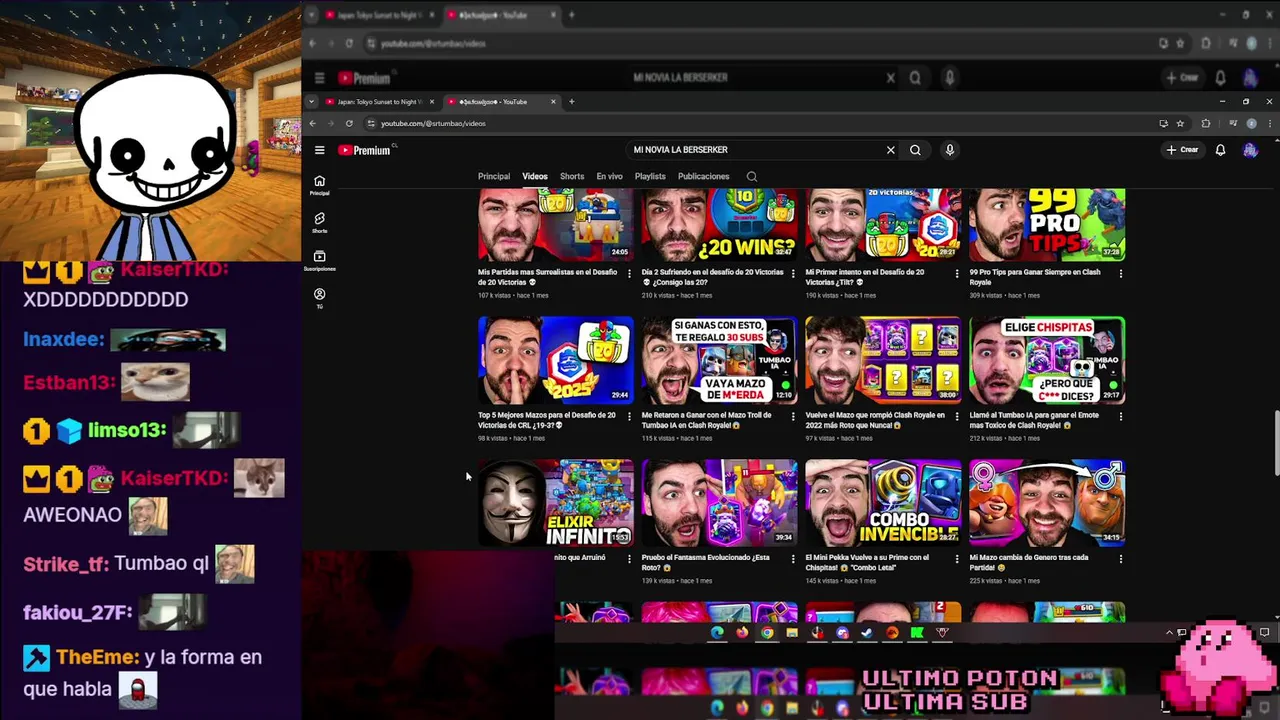
Task: Click notifications bell in background YouTube window
Action: point(1220,78)
